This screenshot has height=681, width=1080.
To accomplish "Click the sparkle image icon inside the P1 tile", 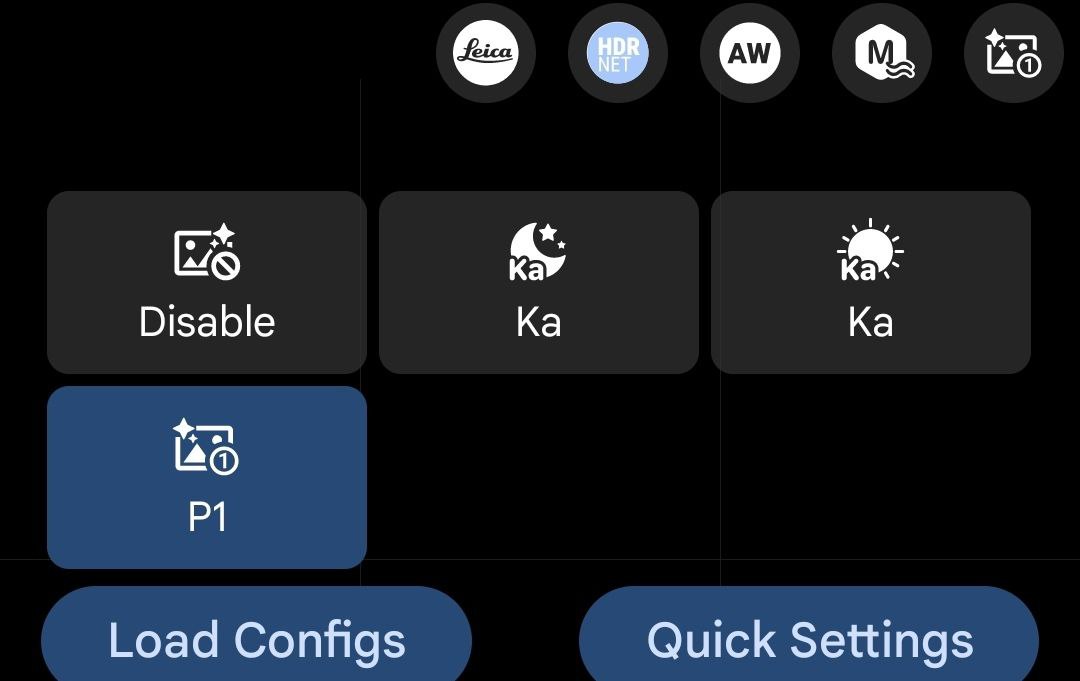I will (205, 446).
